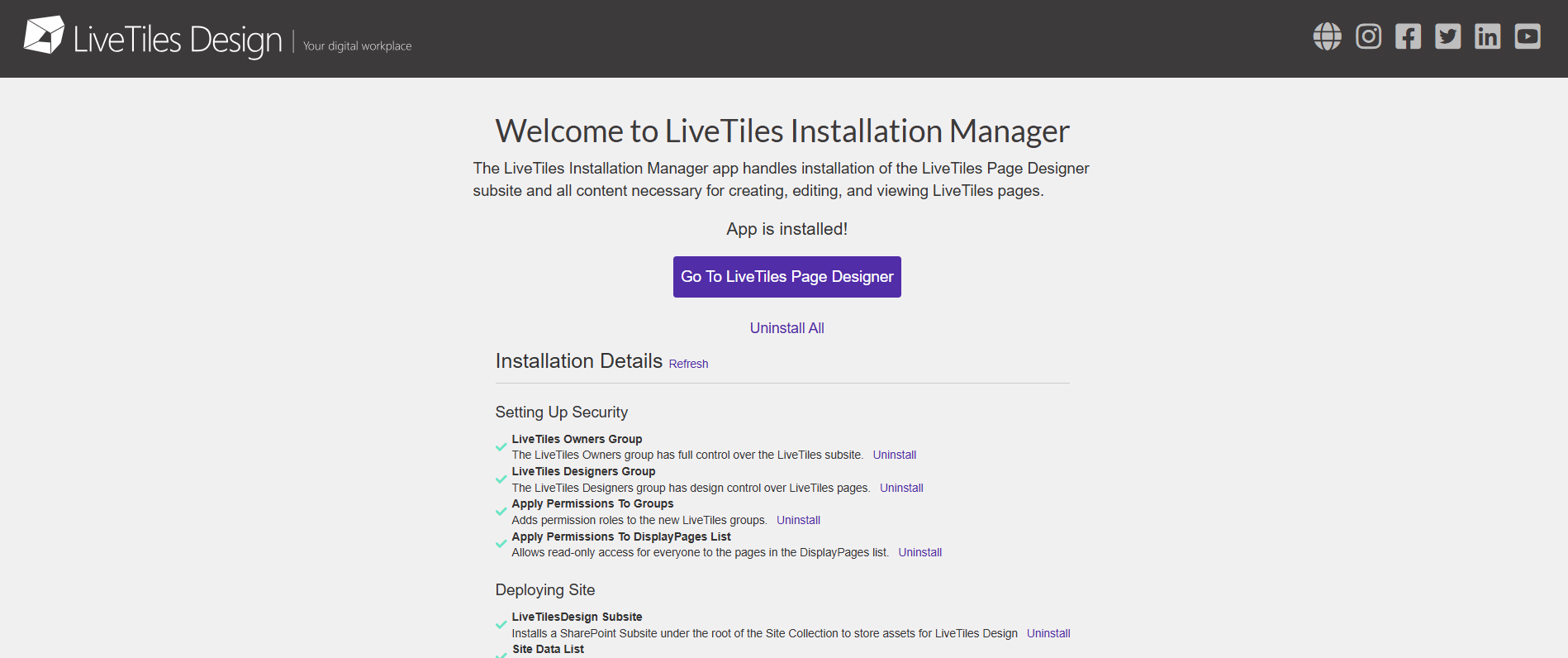Open the Facebook icon in header

(1408, 36)
